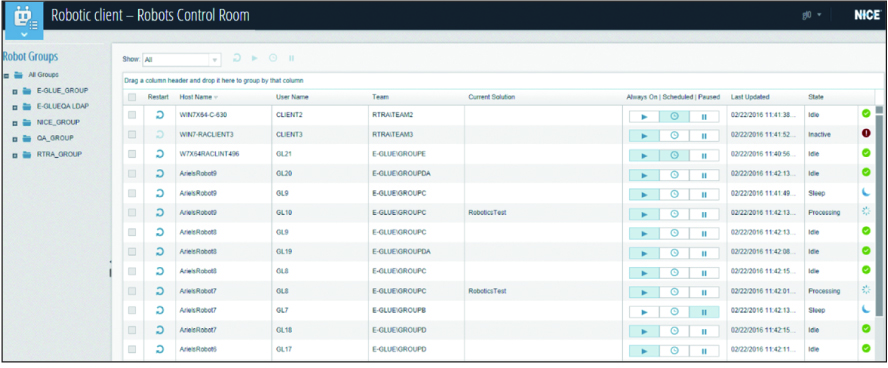
Task: Click RoboticsTest solution in the GL10 row
Action: coord(487,212)
